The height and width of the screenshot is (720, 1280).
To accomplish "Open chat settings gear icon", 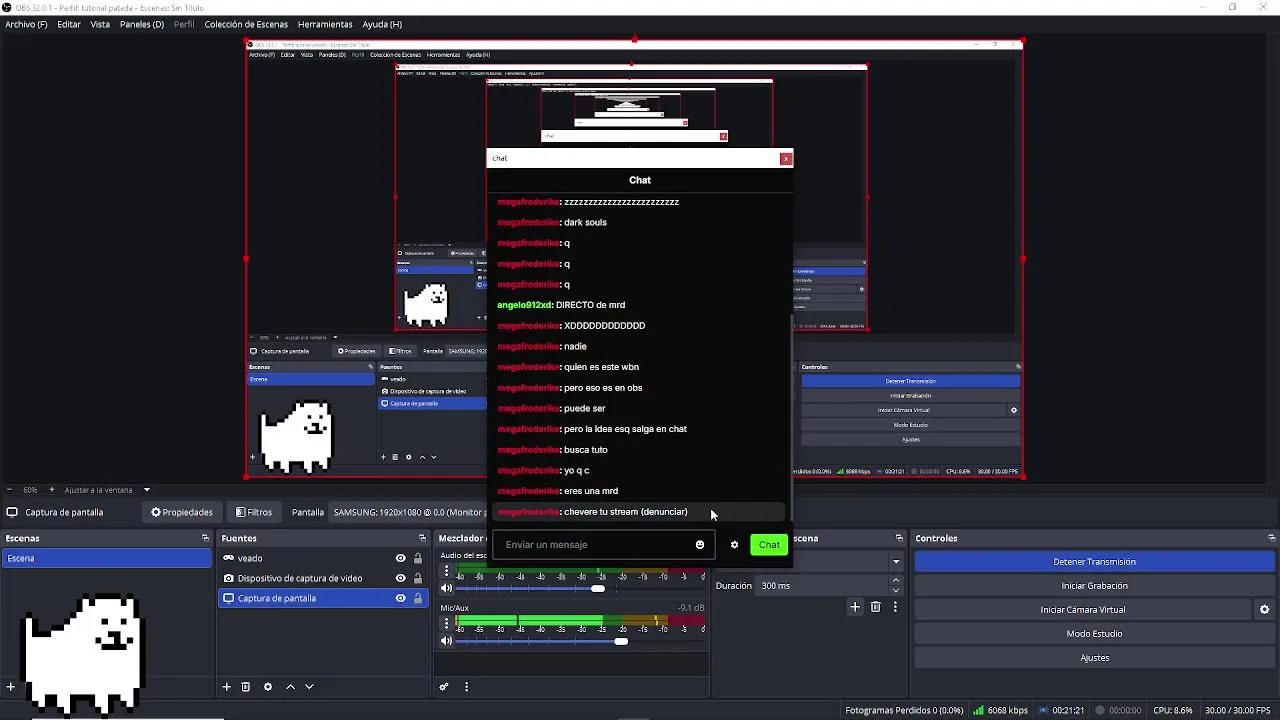I will click(x=734, y=545).
